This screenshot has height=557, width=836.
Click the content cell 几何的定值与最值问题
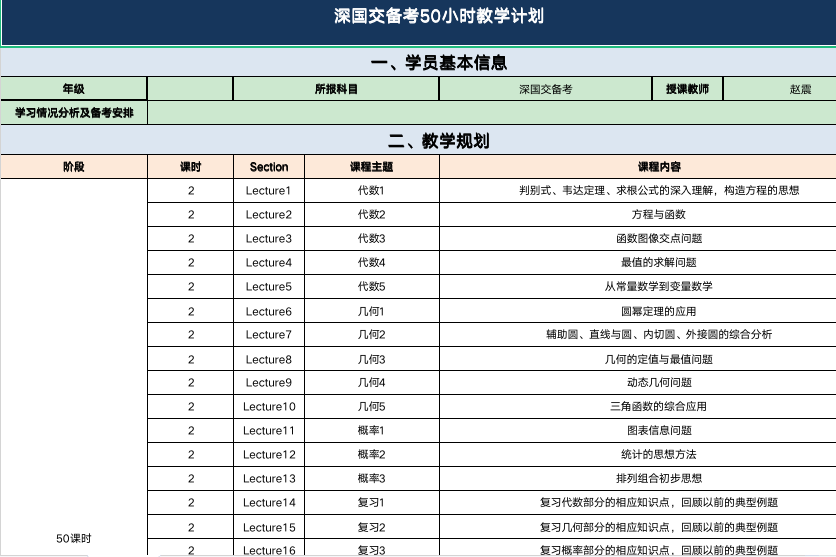coord(638,359)
